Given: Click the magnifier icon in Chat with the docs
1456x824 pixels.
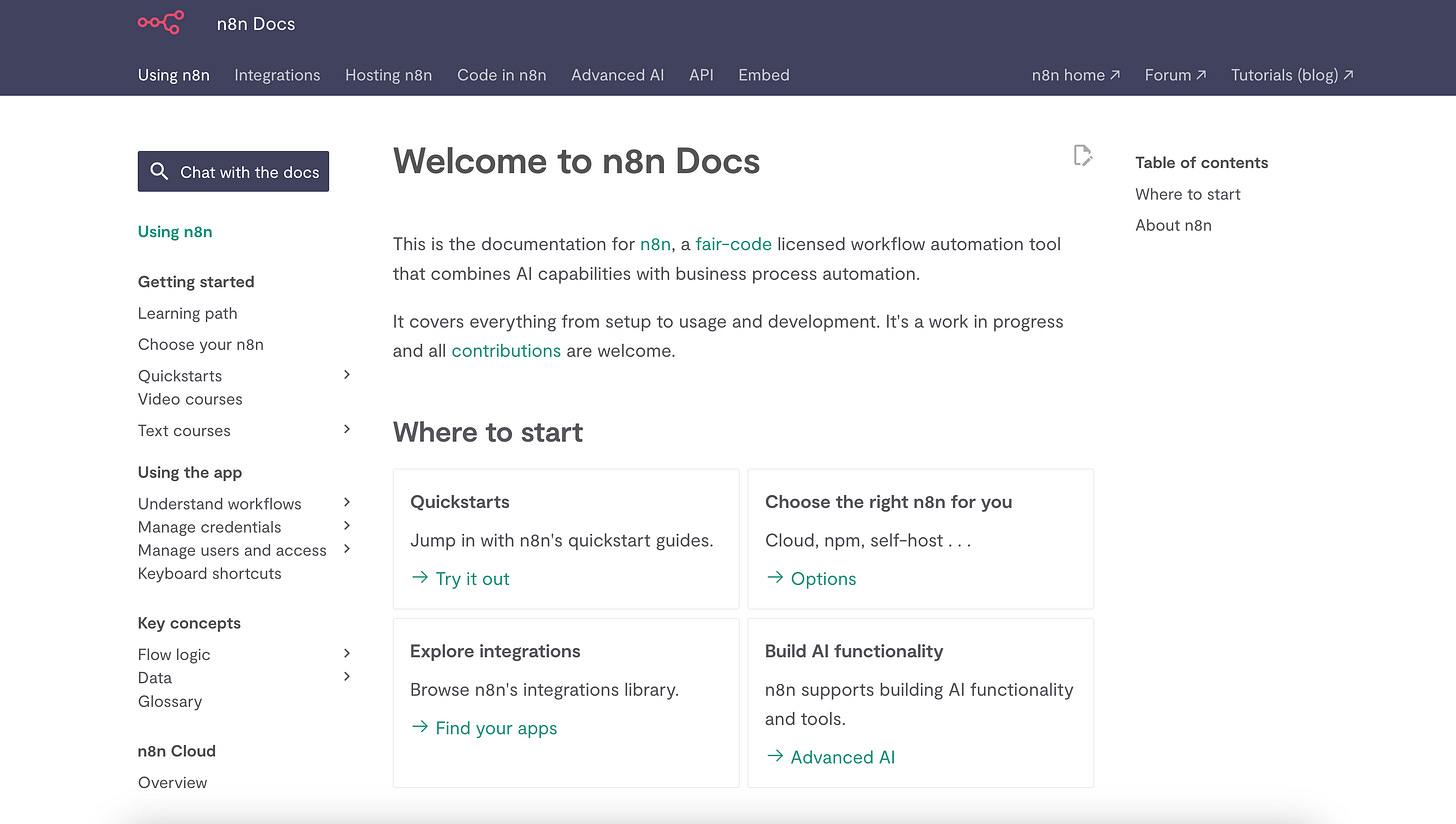Looking at the screenshot, I should click(159, 172).
